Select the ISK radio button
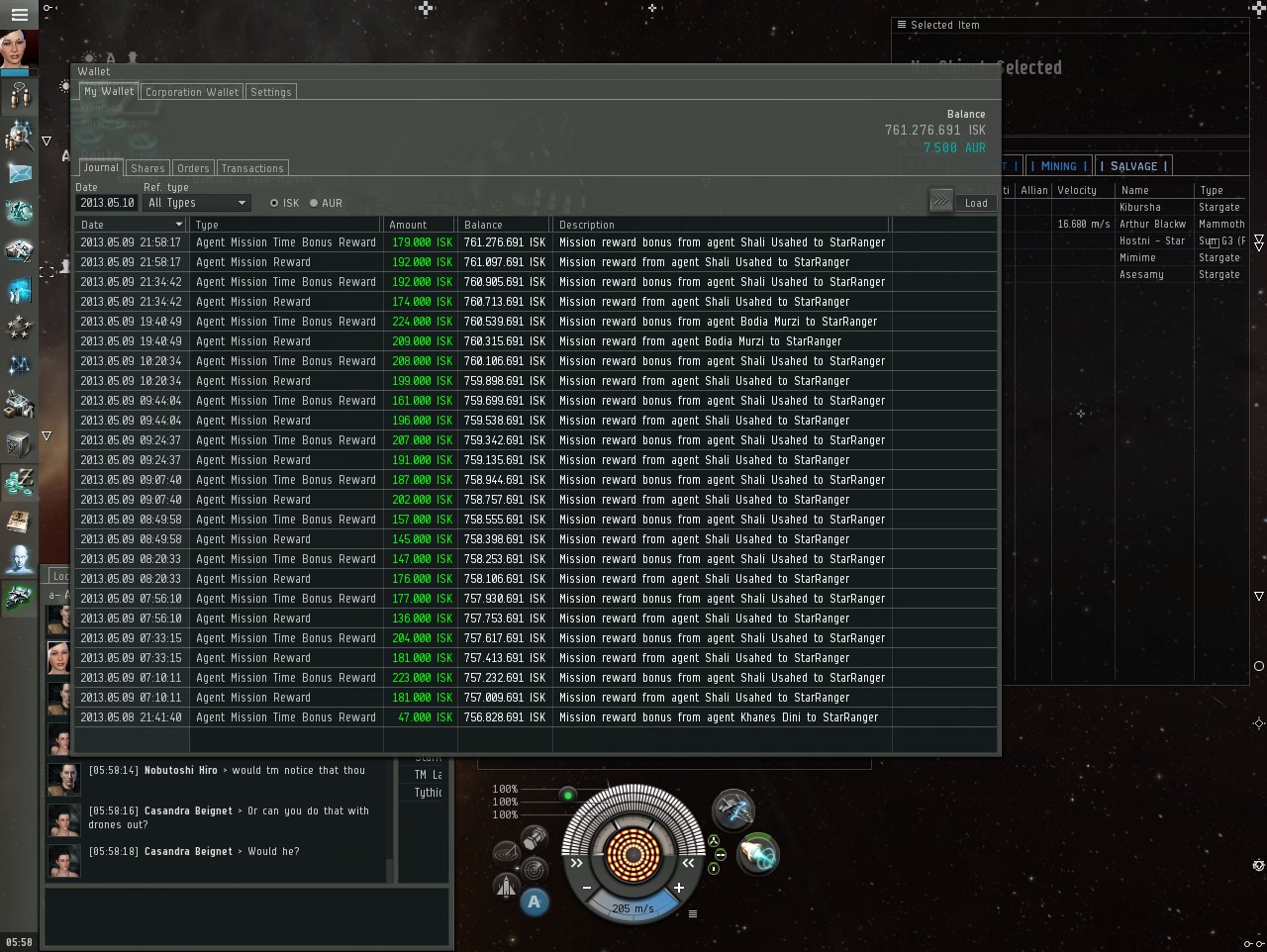1267x952 pixels. coord(274,203)
